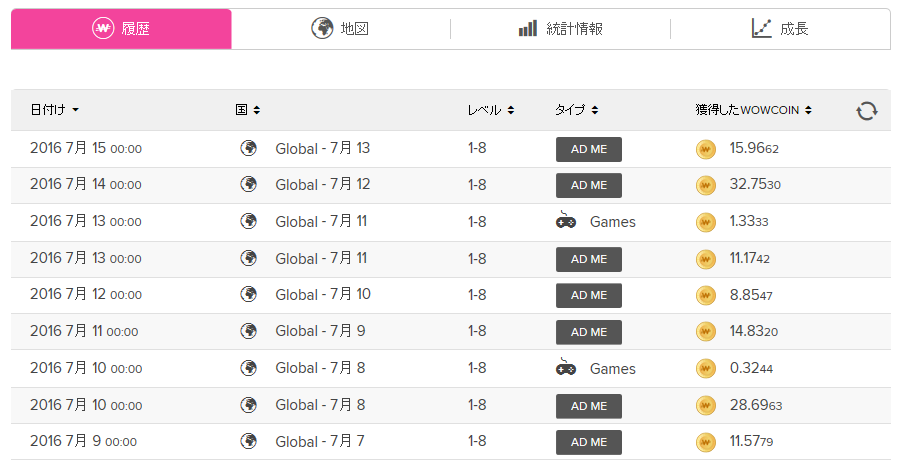Select Global - 7月 10 text
The width and height of the screenshot is (901, 470).
tap(323, 294)
